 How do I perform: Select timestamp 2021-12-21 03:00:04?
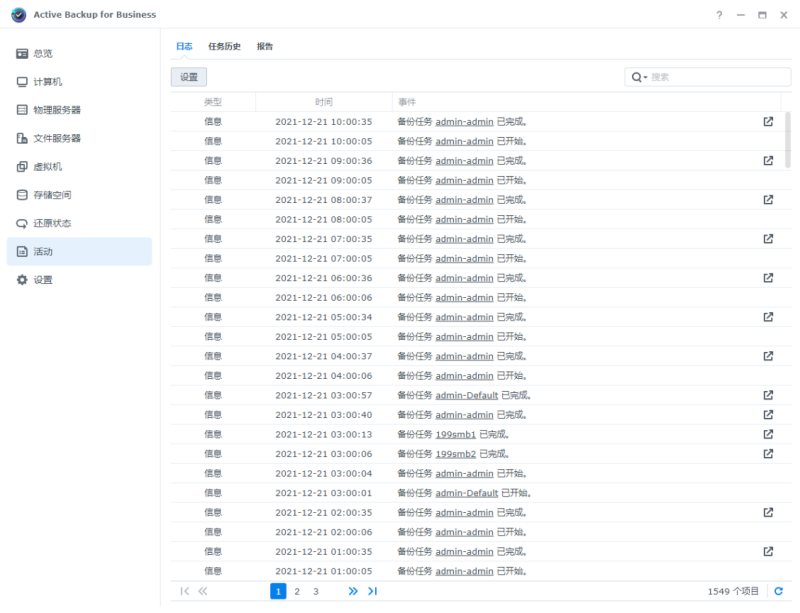pyautogui.click(x=323, y=474)
